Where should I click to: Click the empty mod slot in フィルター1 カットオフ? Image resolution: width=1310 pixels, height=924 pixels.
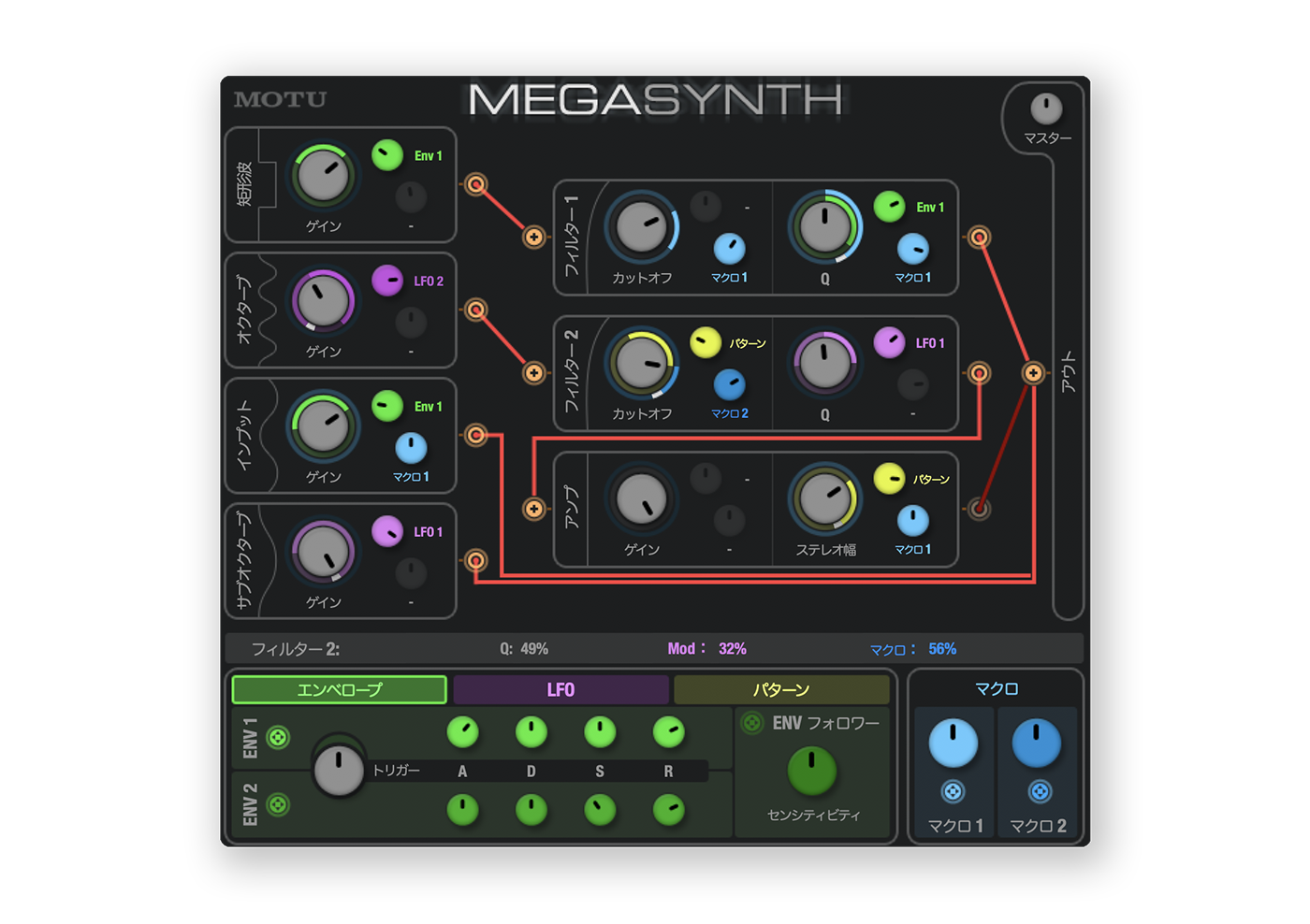pos(706,207)
